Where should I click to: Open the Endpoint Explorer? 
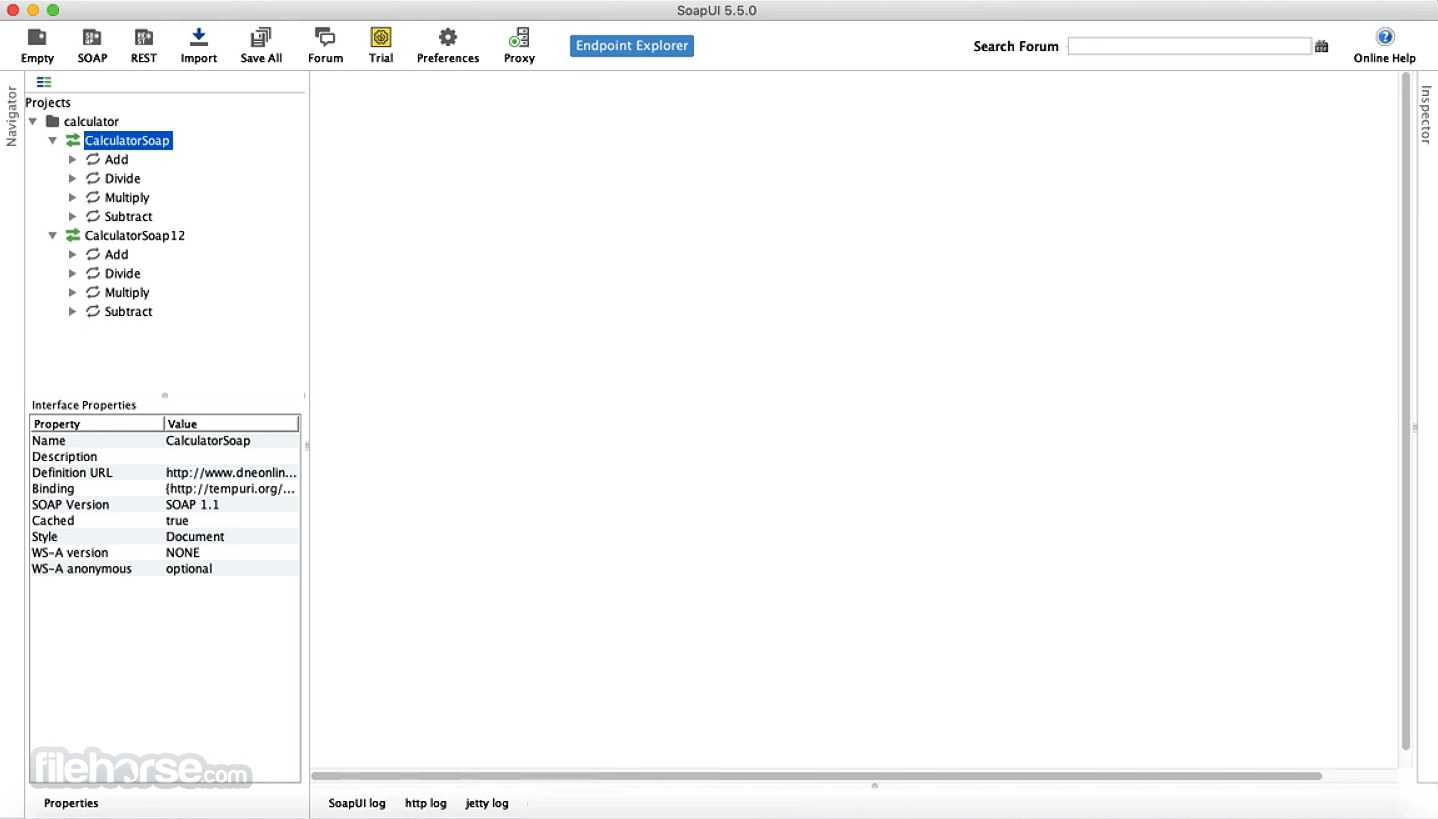[x=632, y=46]
